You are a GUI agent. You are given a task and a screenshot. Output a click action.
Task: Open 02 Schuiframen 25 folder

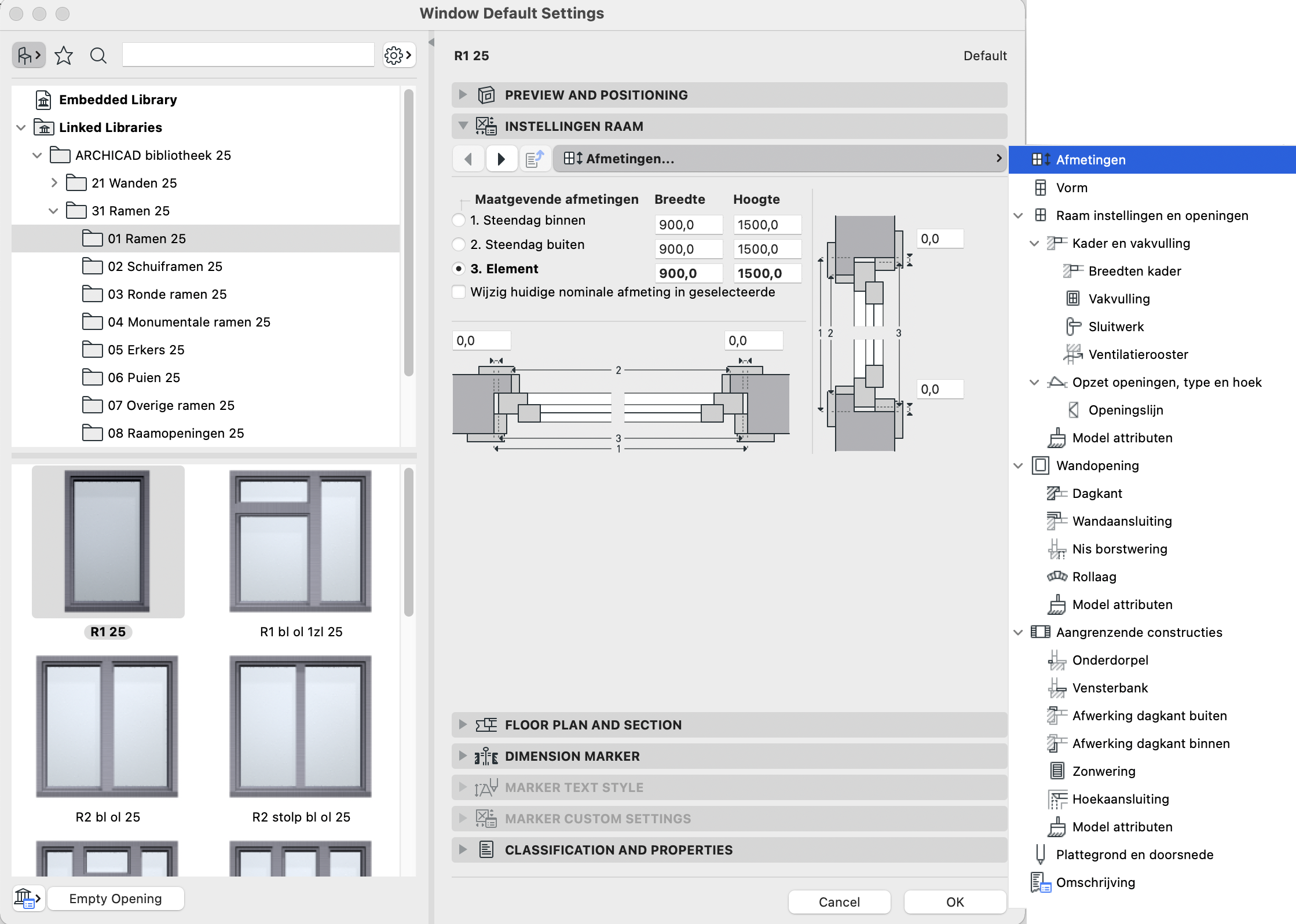165,266
